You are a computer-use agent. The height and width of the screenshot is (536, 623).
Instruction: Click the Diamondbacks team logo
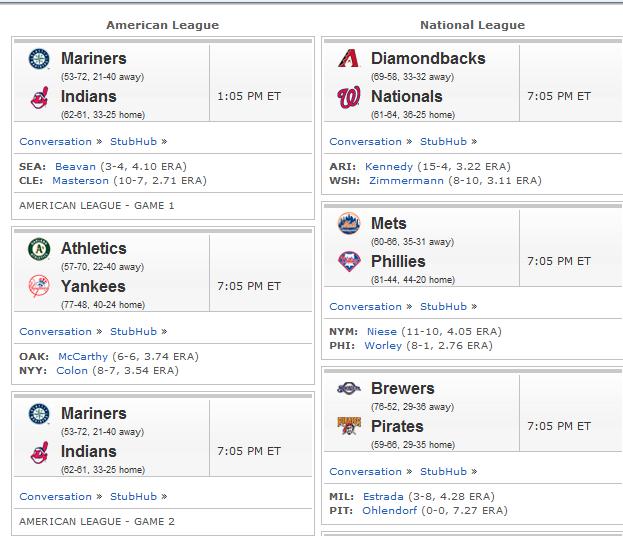348,58
